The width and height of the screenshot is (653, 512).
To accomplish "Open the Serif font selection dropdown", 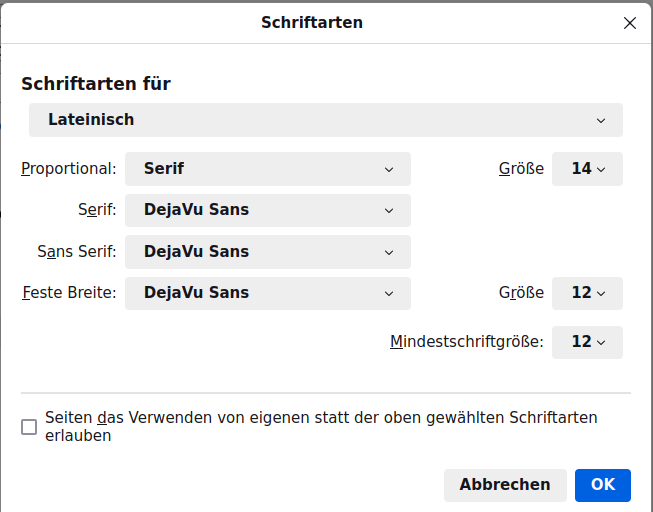I will pos(267,211).
